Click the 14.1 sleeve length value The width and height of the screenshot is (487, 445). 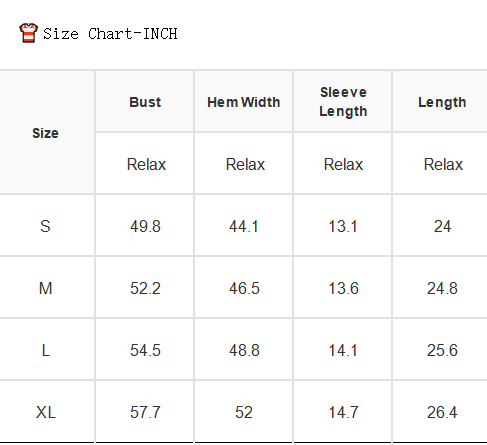coord(343,350)
